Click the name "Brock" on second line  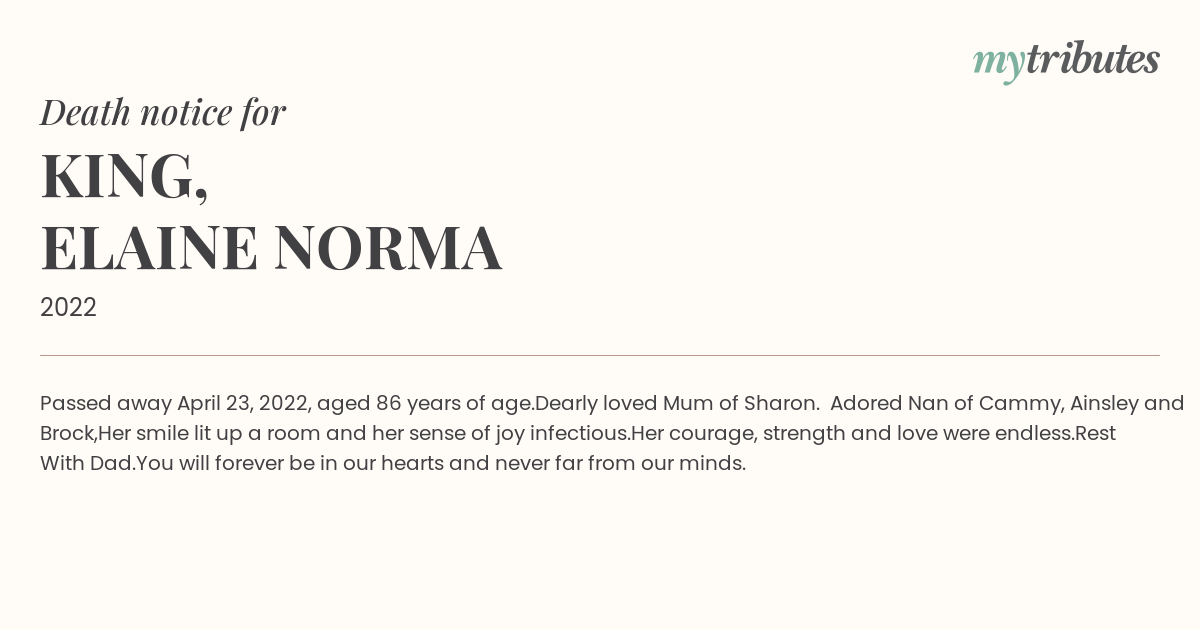[x=66, y=433]
